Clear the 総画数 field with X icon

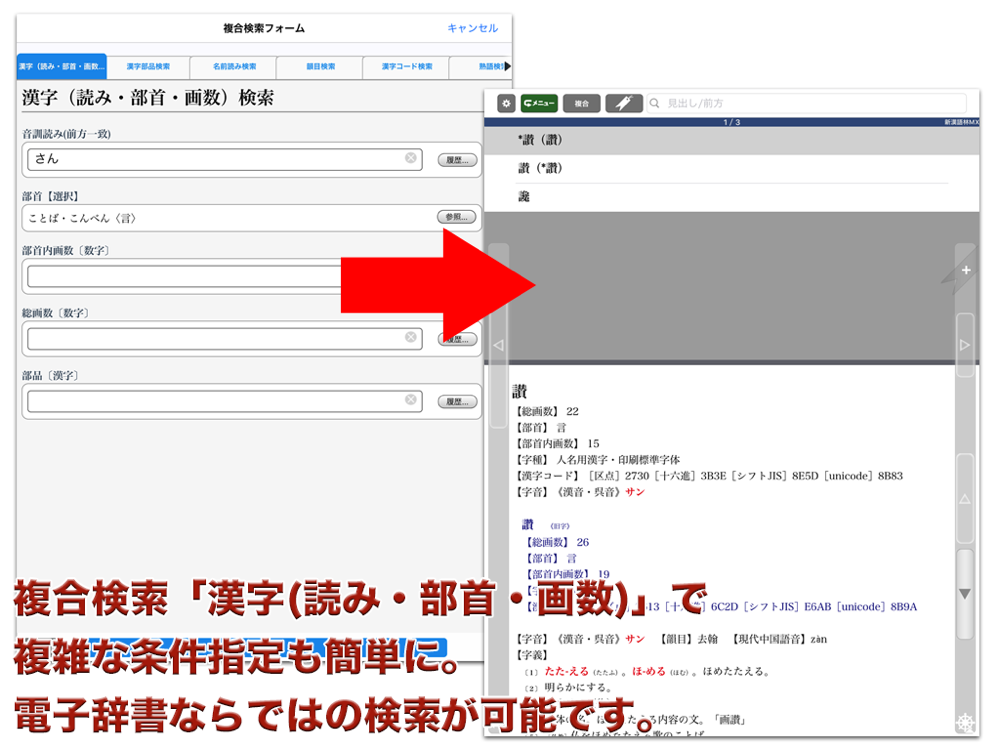pos(411,337)
